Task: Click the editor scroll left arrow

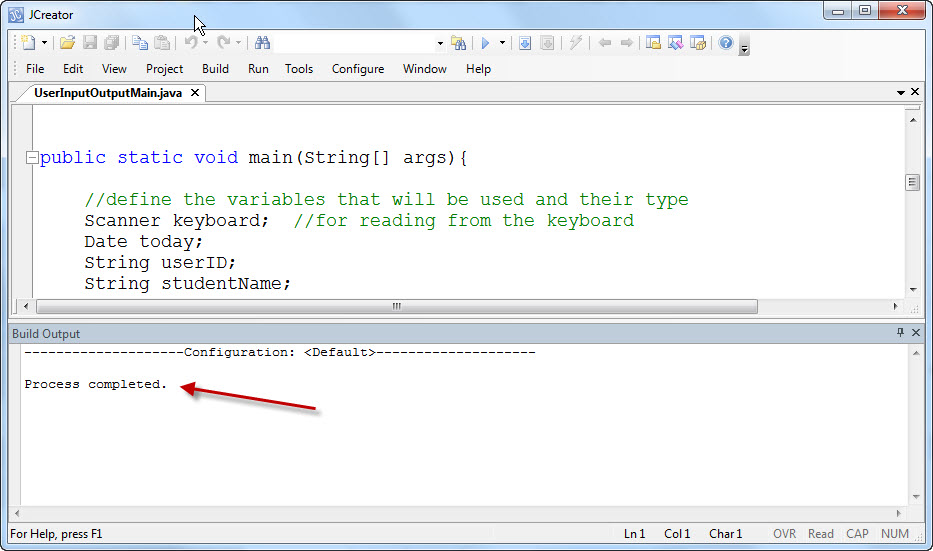Action: pyautogui.click(x=25, y=306)
